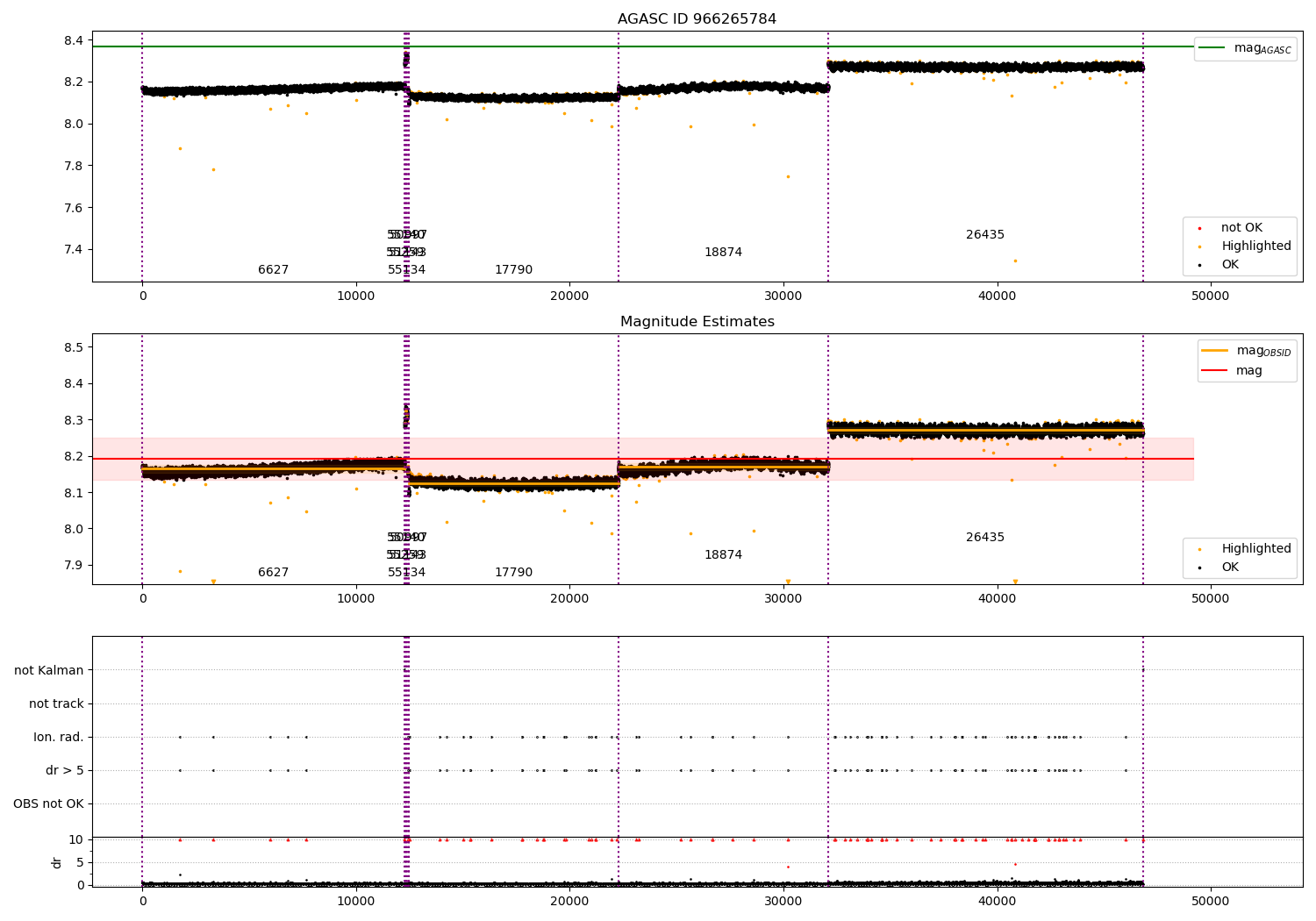Click 'Highlighted' legend entry in Magnitude Estimates plot

tap(1256, 549)
